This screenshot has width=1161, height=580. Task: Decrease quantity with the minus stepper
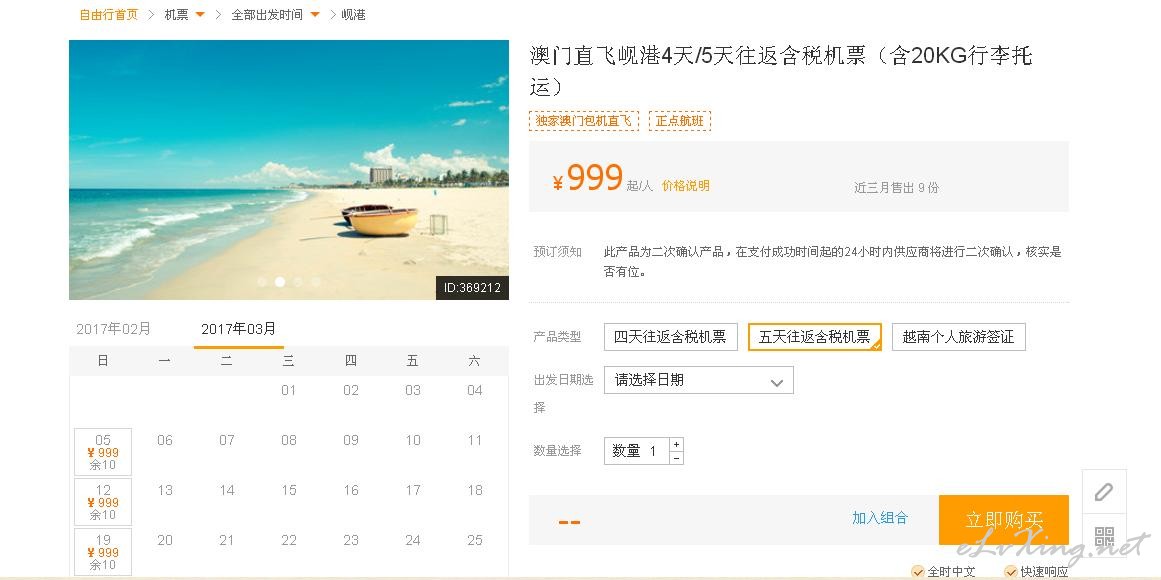[x=676, y=458]
